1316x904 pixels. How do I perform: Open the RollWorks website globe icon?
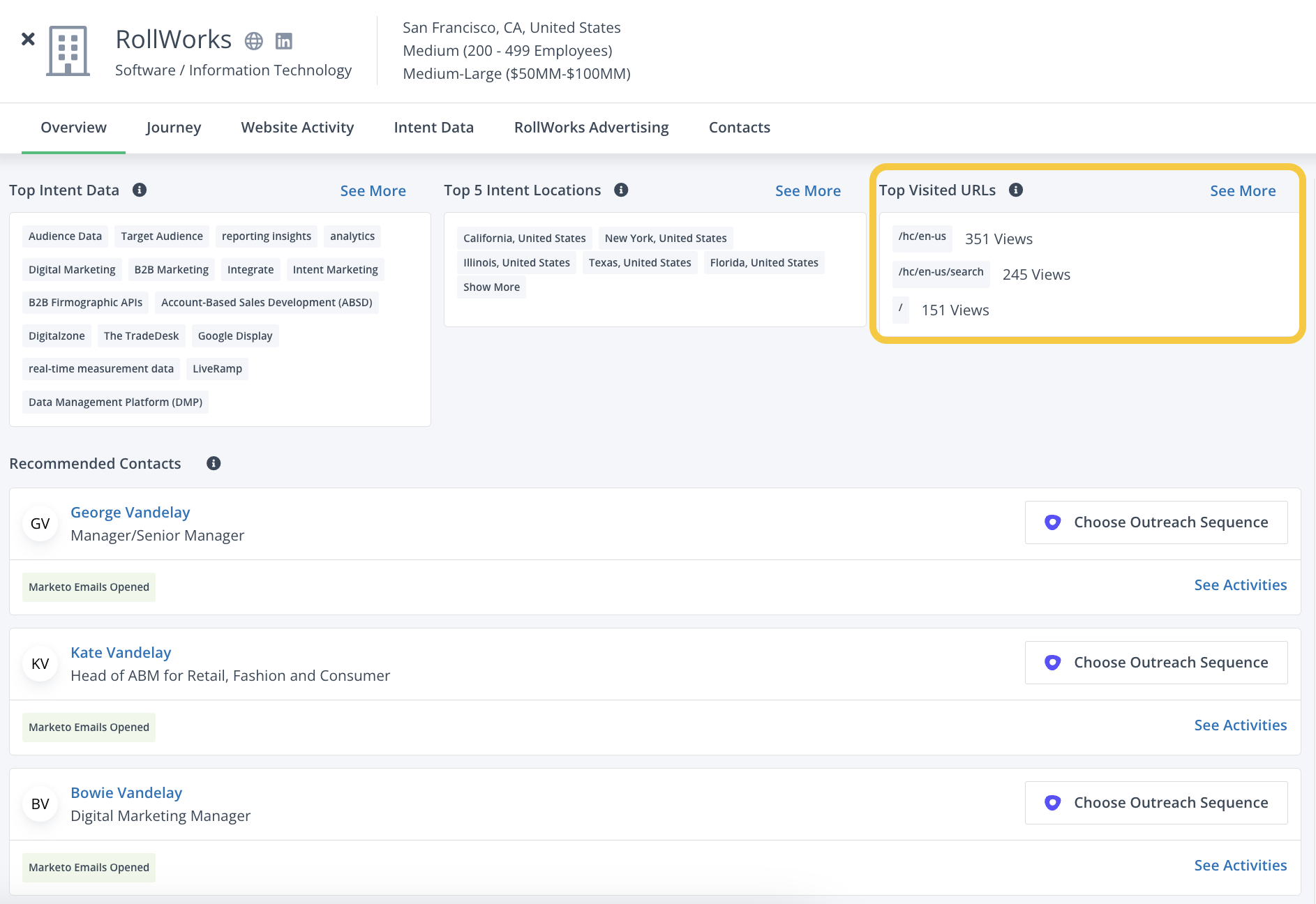point(254,41)
